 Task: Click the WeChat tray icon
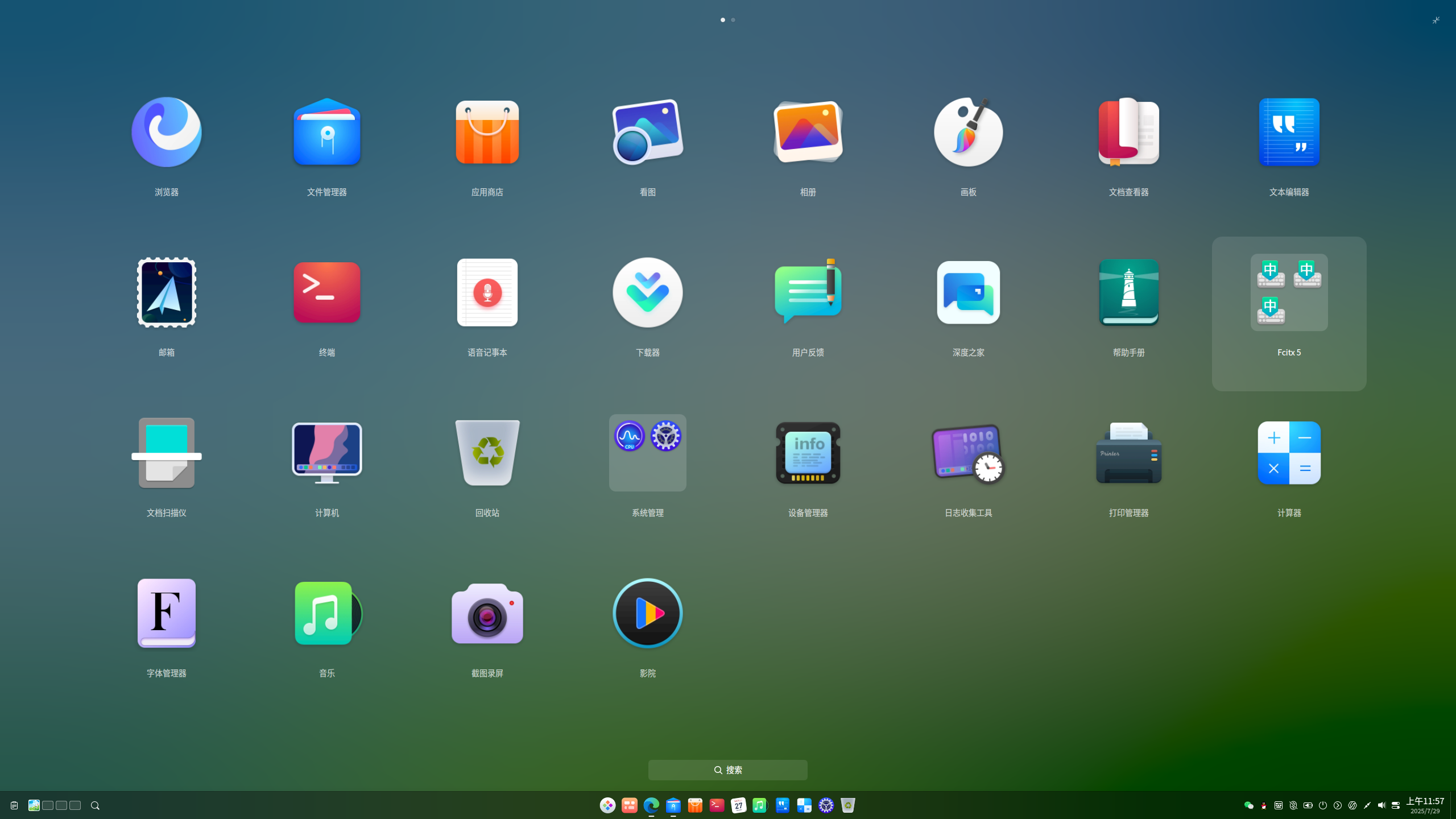[1248, 805]
